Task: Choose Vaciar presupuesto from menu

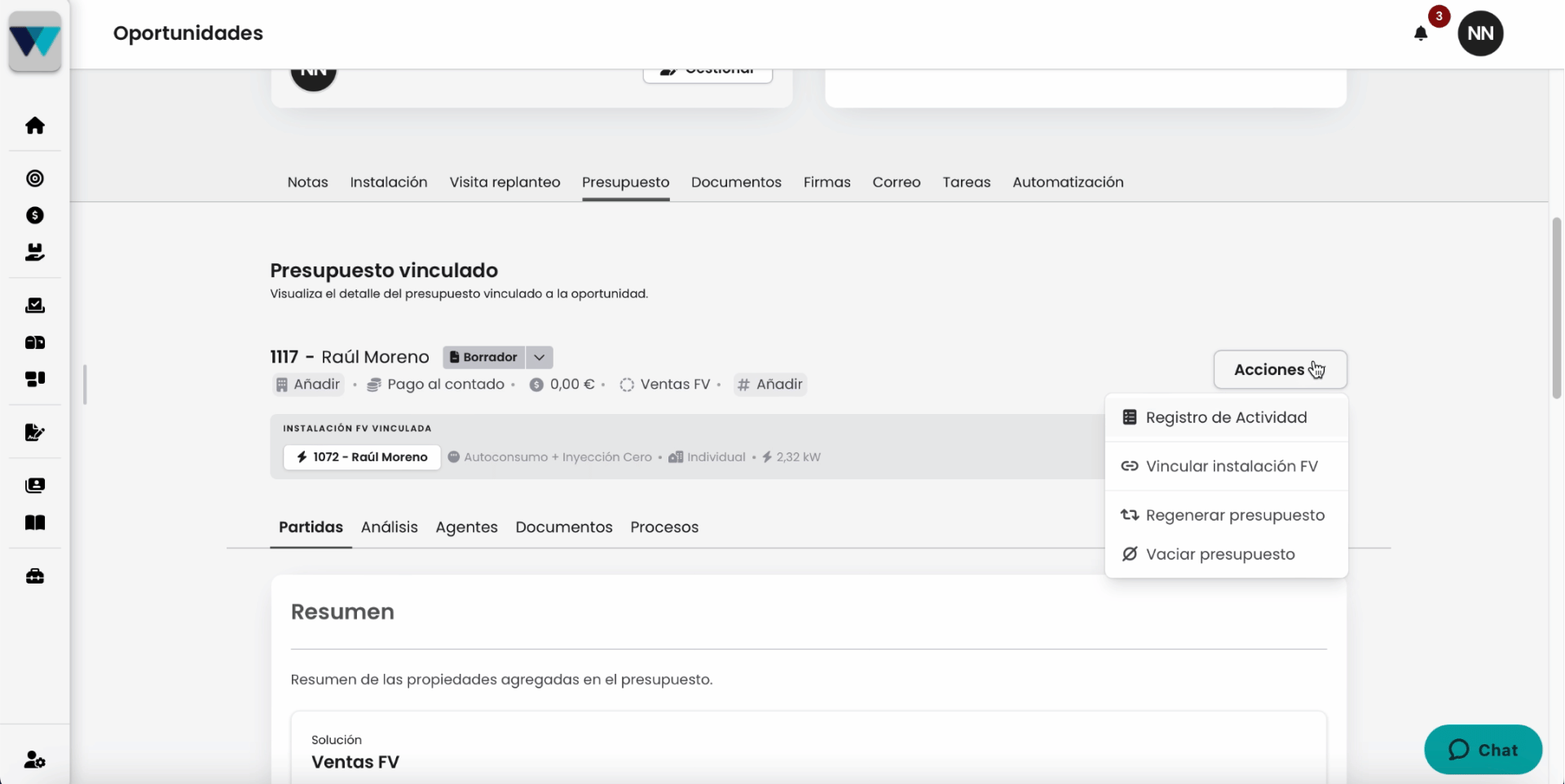Action: [x=1226, y=554]
